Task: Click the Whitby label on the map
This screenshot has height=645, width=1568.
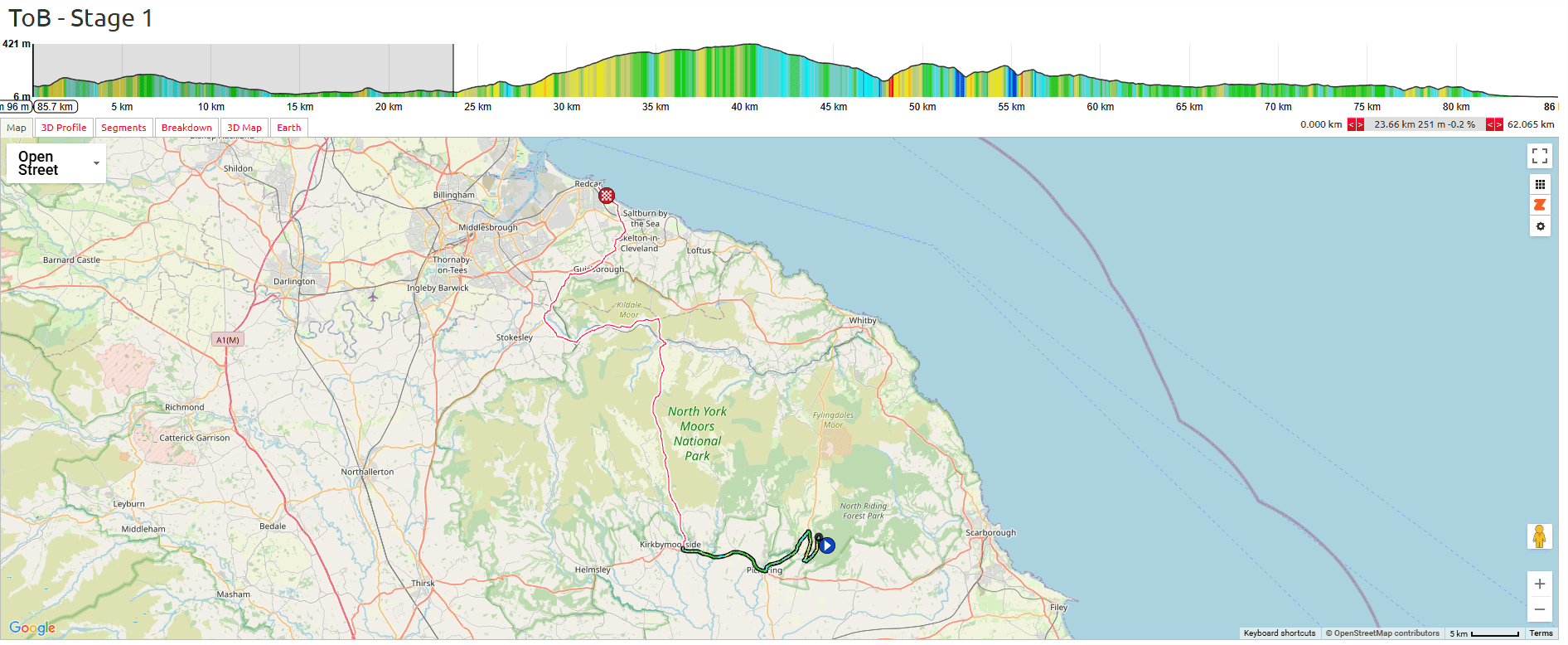Action: click(862, 320)
